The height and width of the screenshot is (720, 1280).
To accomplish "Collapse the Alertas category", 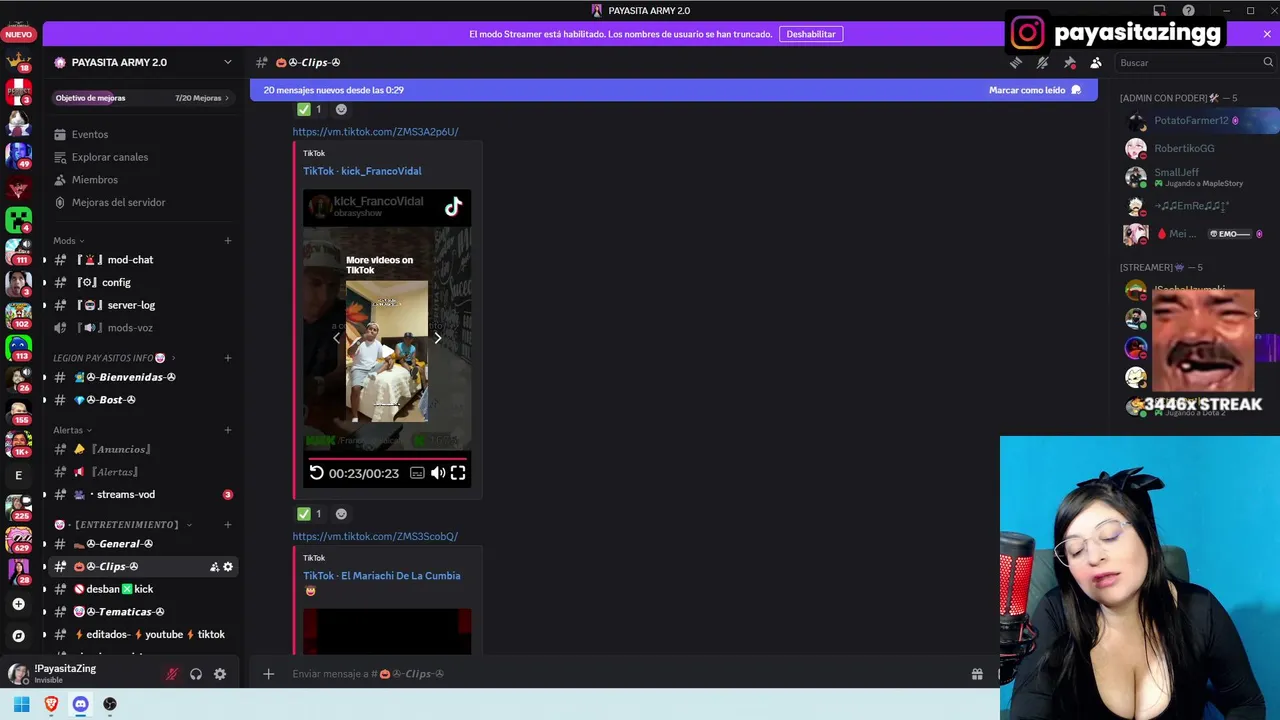I will [x=72, y=430].
